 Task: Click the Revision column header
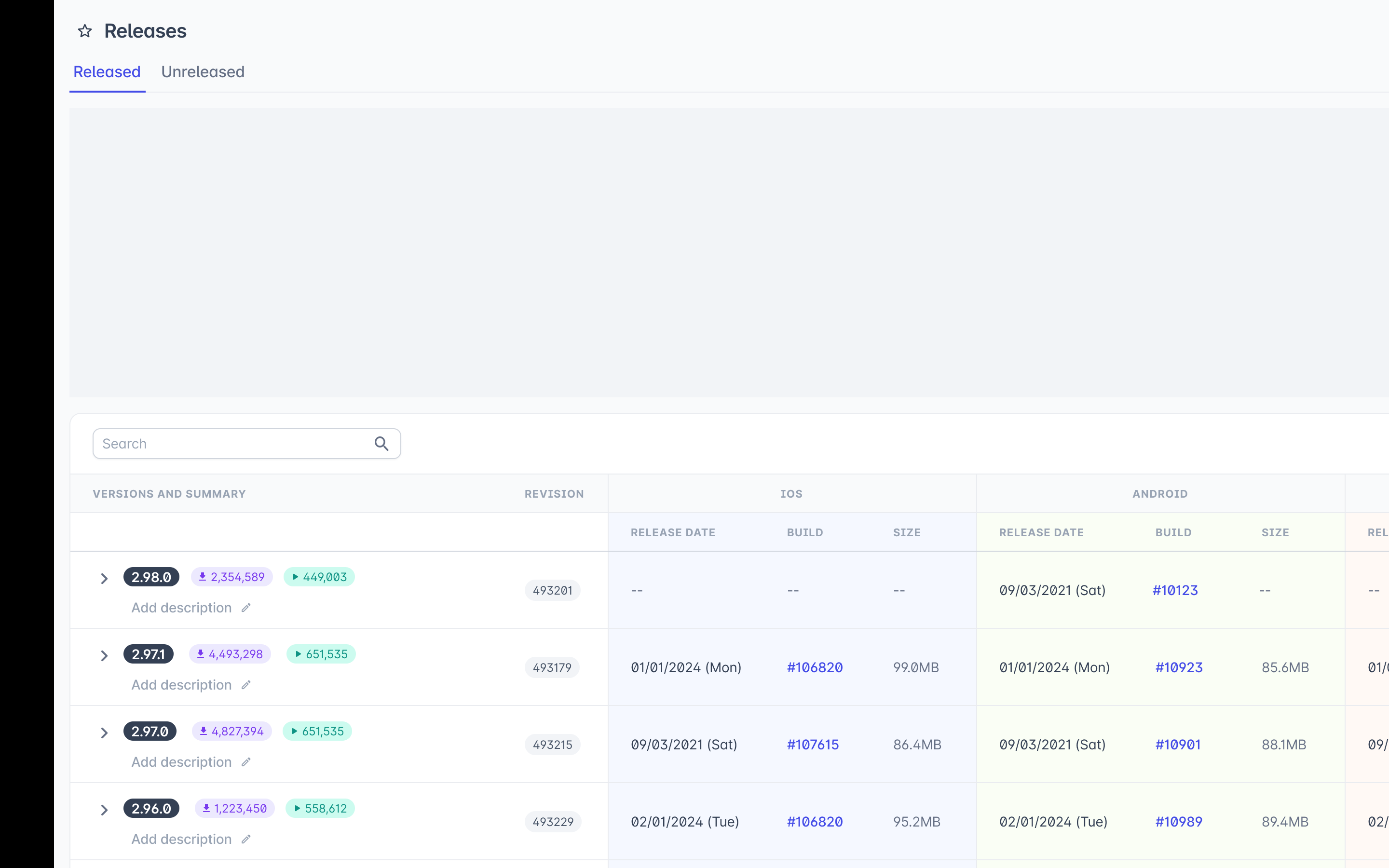[554, 494]
